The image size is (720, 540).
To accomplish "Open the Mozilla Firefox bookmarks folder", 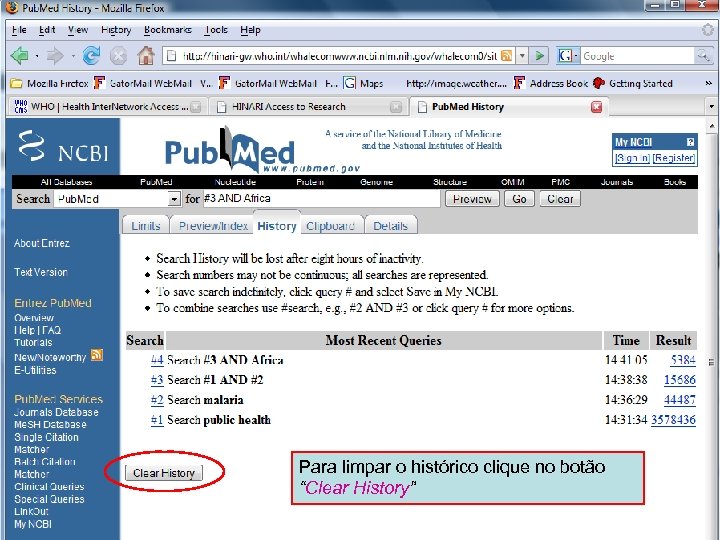I will click(49, 84).
